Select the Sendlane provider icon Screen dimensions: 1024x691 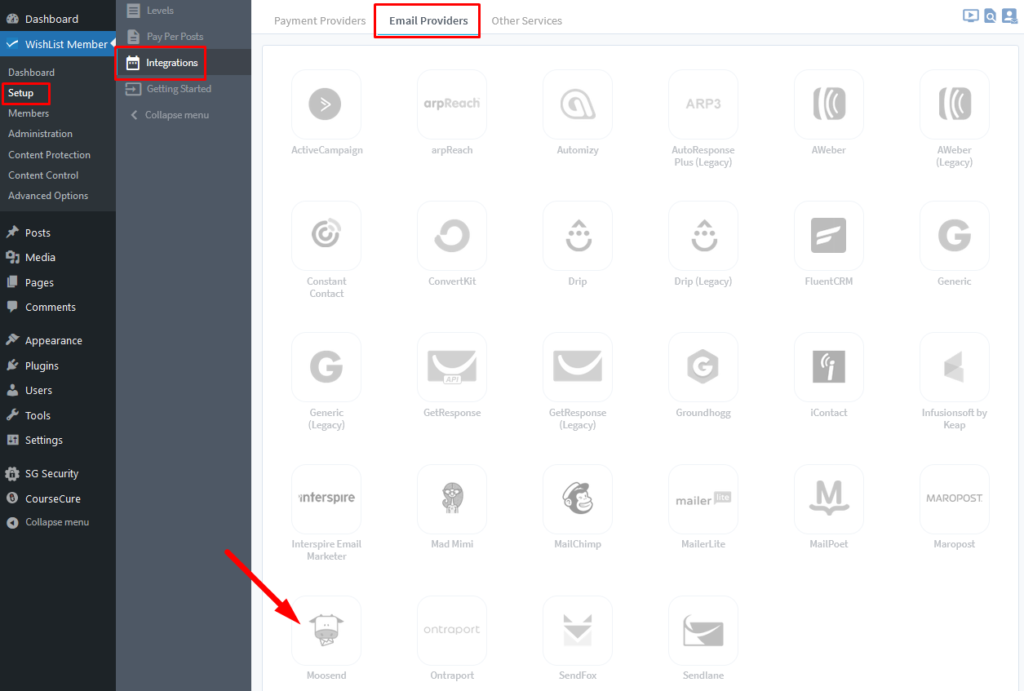click(703, 630)
